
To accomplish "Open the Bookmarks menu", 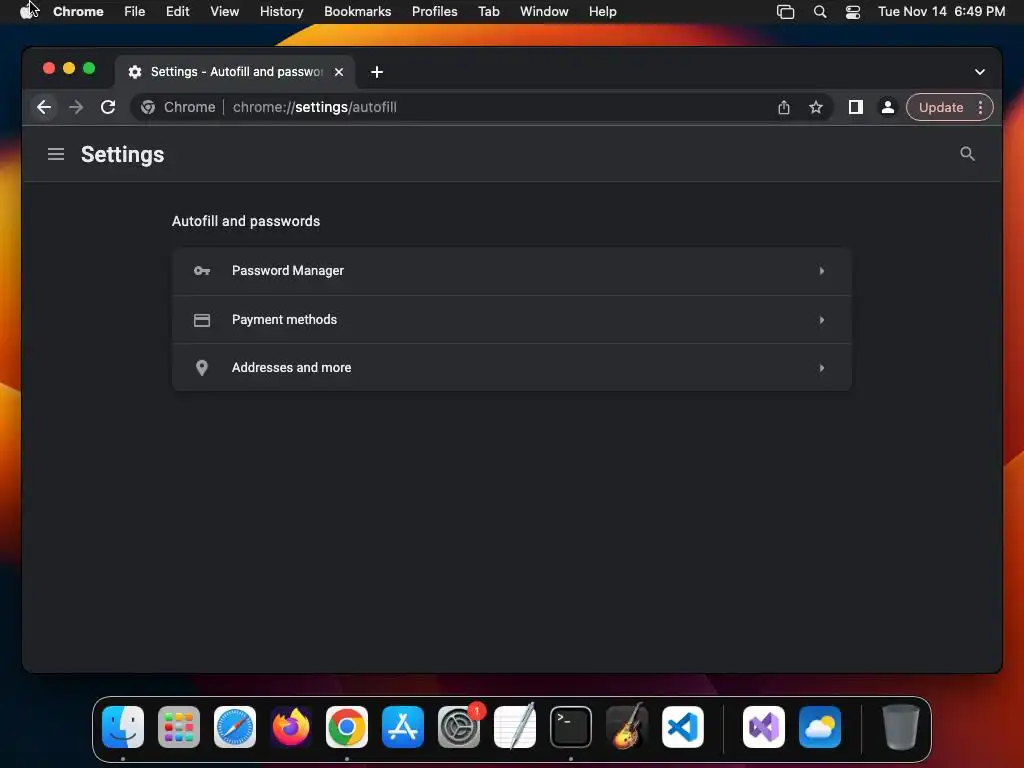I will [357, 12].
